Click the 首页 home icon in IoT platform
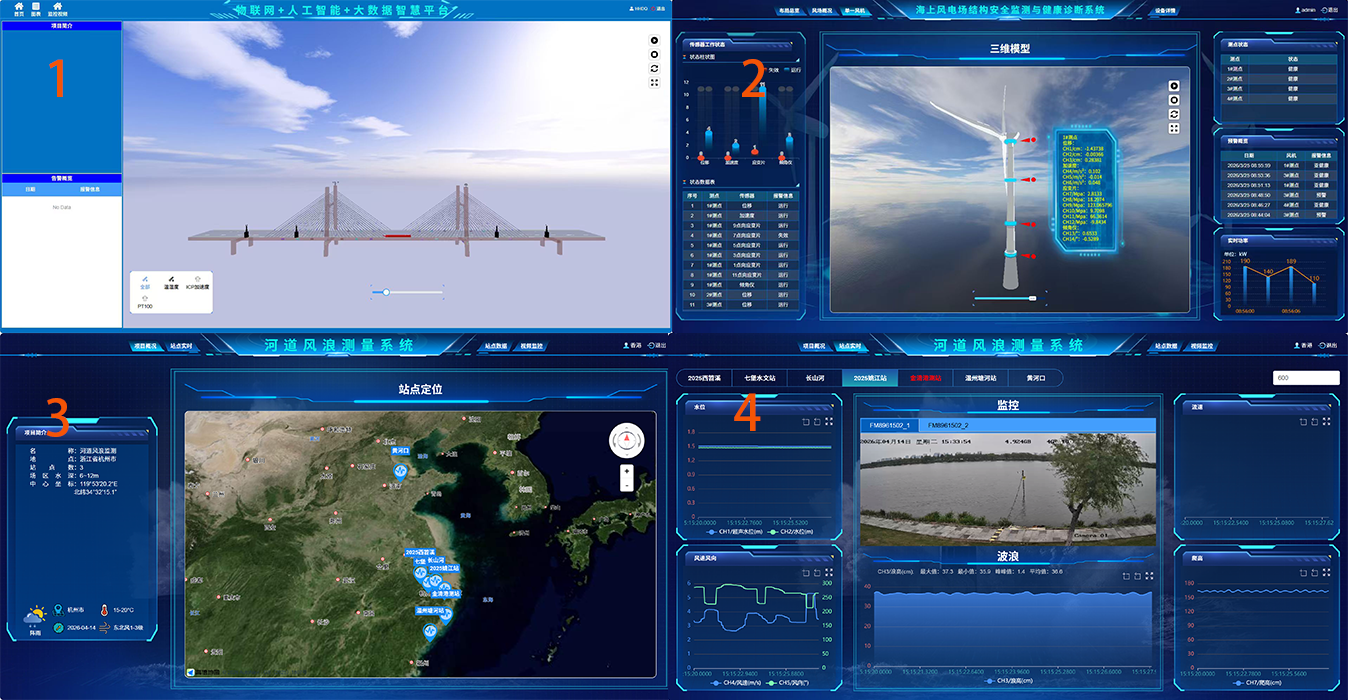 18,8
